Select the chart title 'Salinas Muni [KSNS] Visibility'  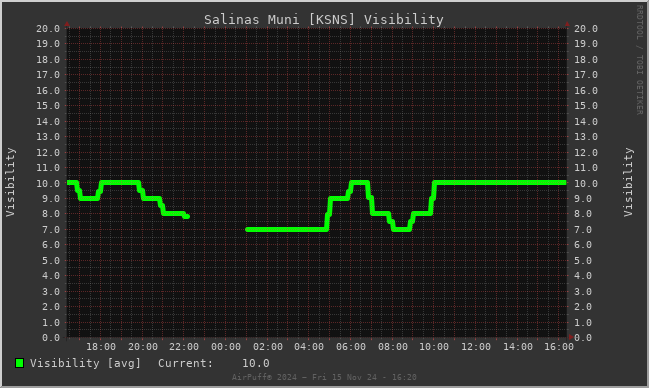click(324, 19)
